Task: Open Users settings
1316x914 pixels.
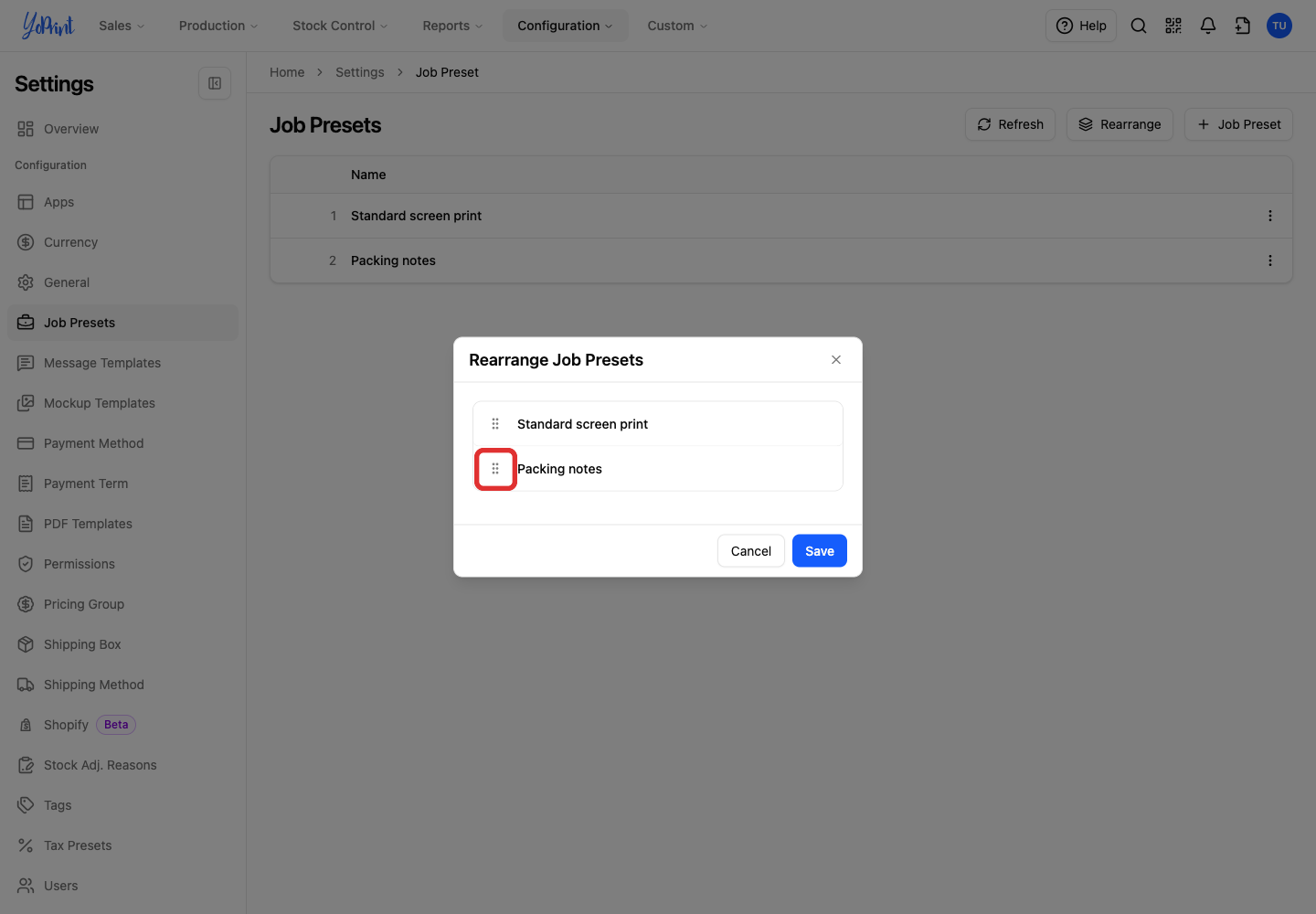Action: tap(122, 886)
